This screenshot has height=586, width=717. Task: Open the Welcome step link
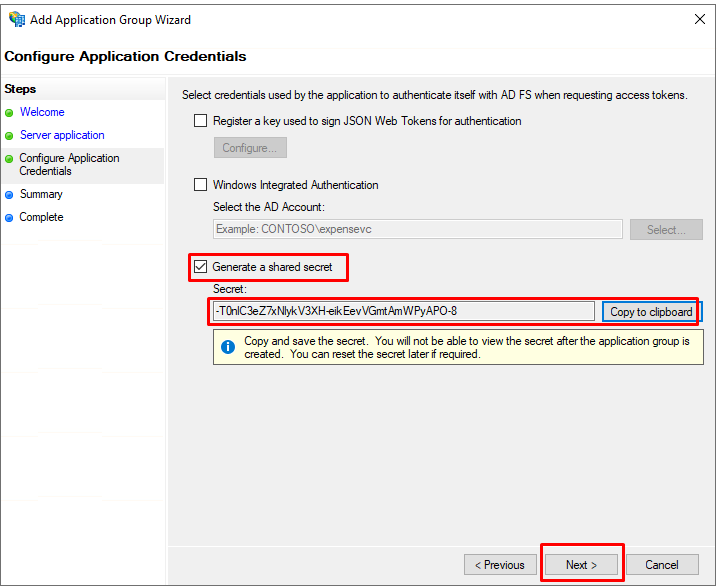tap(42, 112)
